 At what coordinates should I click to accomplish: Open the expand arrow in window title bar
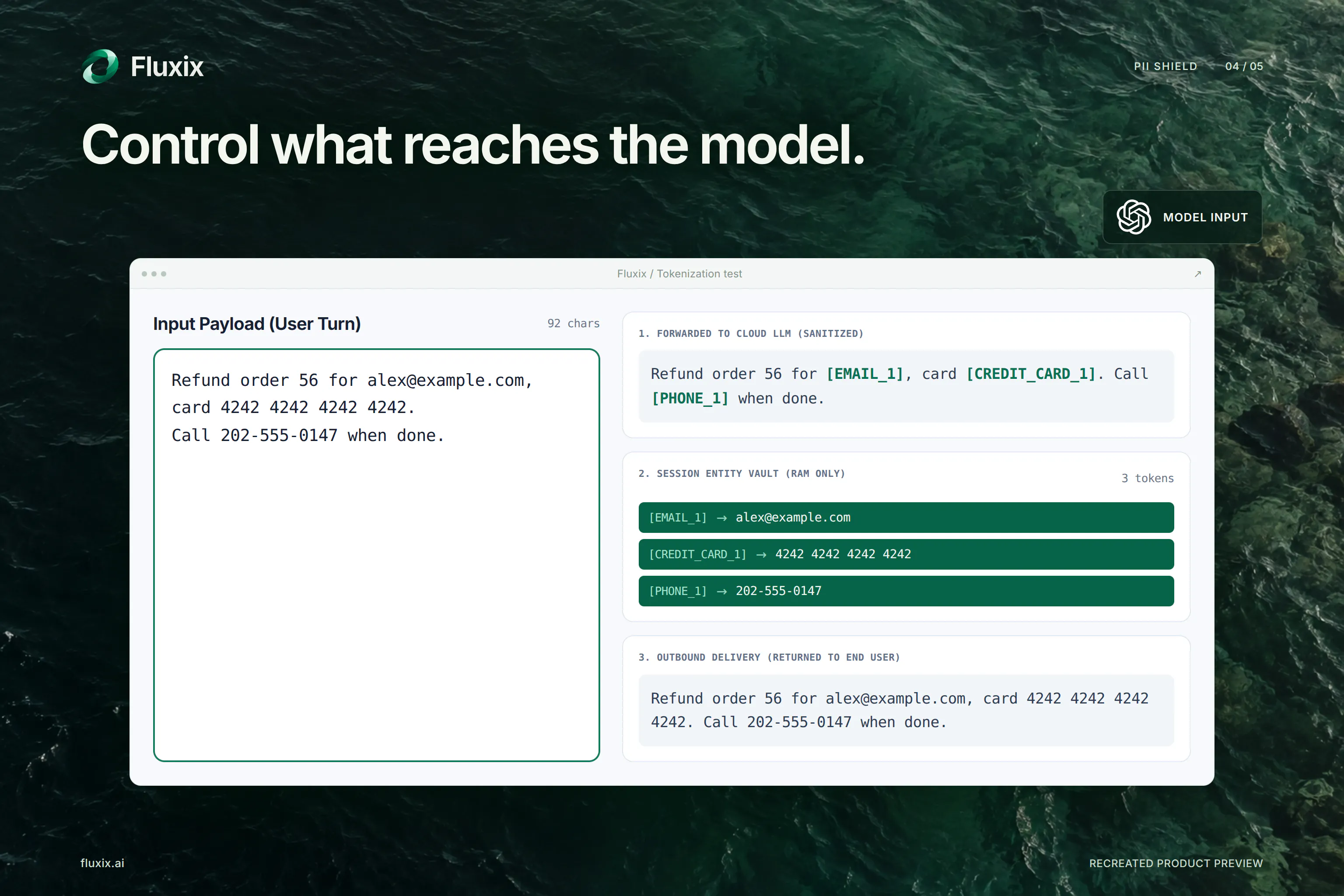coord(1198,274)
